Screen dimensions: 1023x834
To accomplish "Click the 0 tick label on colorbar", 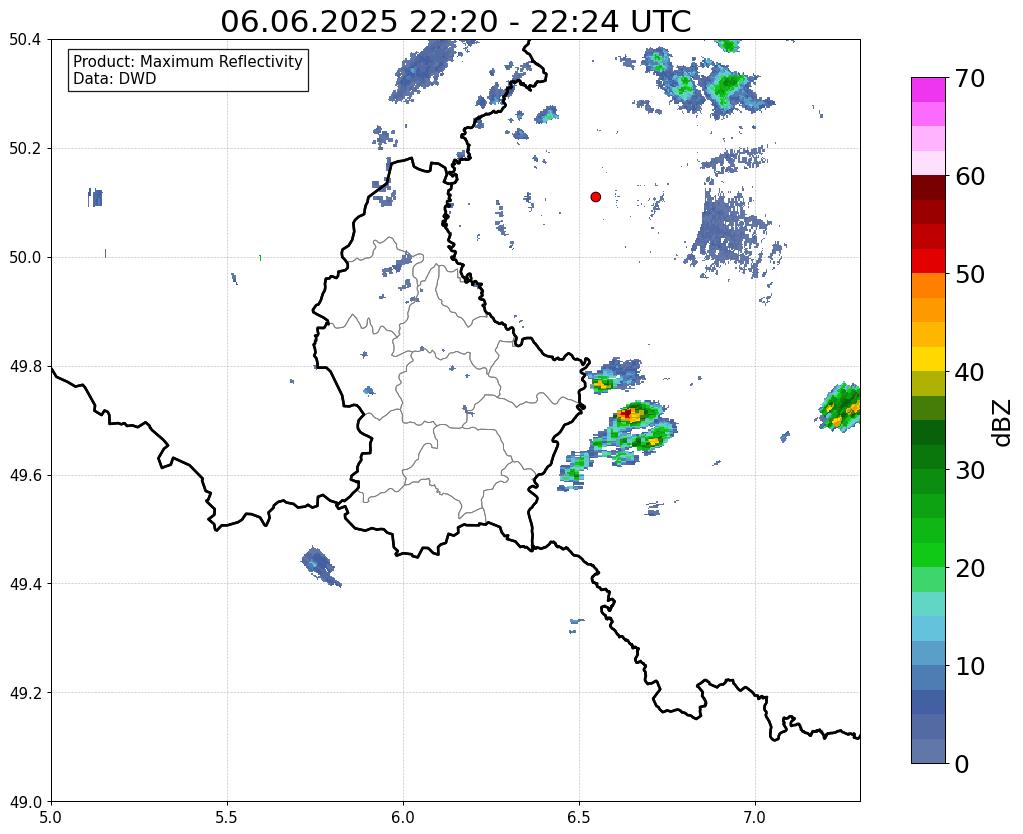I will (962, 764).
